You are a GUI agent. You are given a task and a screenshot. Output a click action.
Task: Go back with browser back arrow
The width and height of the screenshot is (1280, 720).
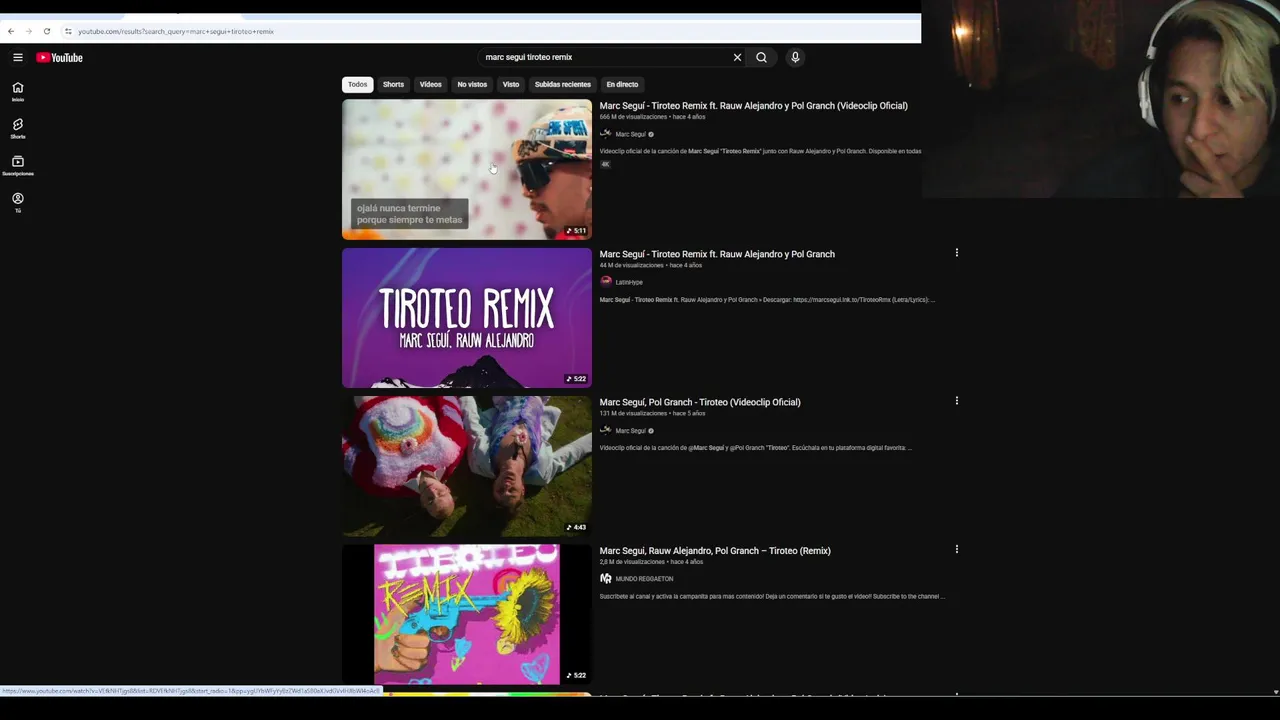click(11, 31)
